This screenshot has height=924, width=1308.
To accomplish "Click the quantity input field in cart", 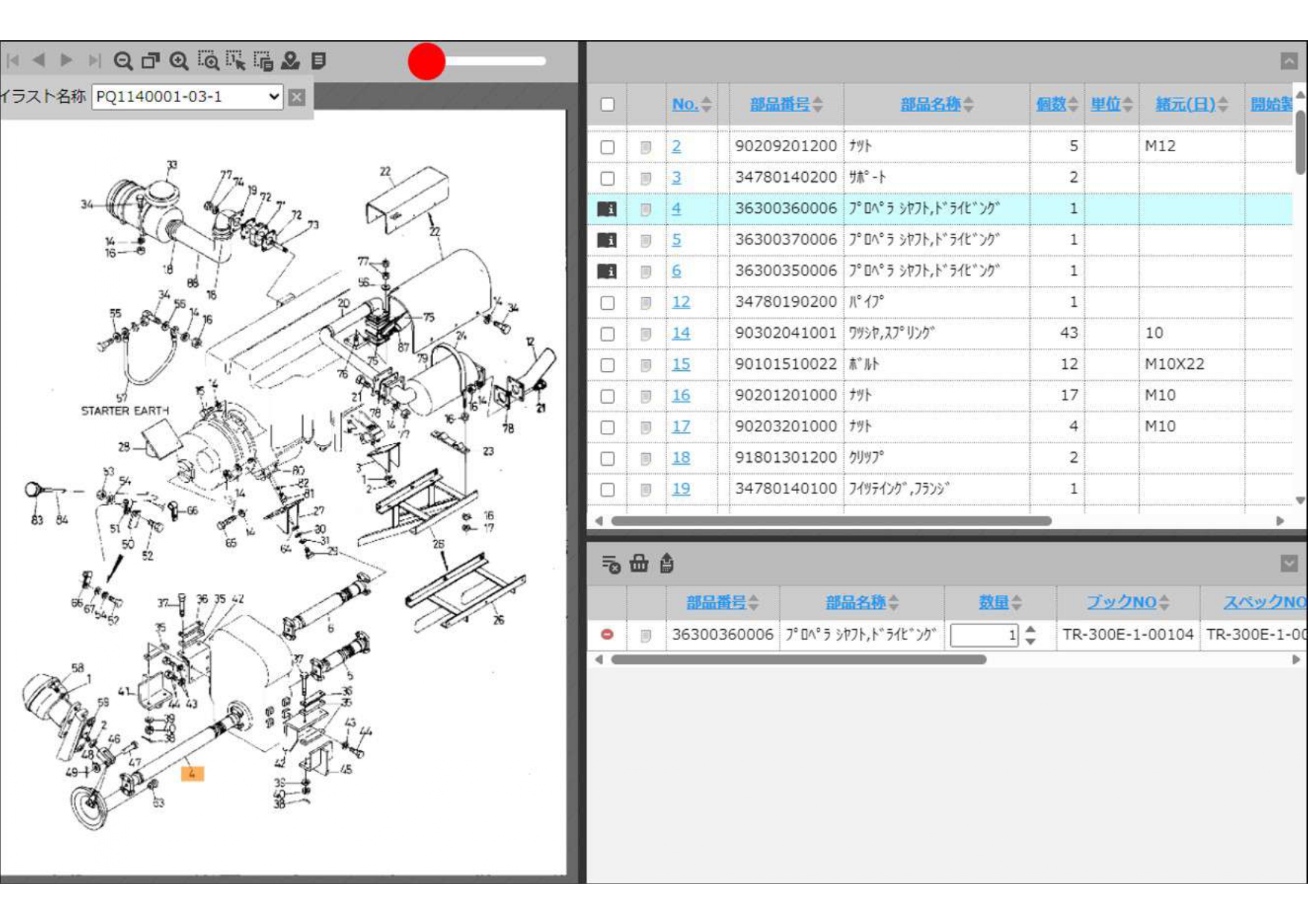I will (x=983, y=635).
